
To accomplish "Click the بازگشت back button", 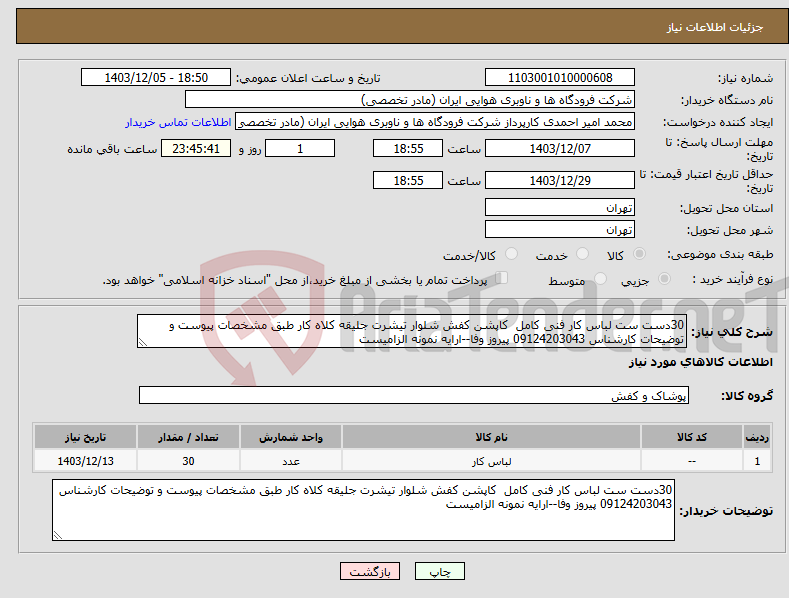I will pyautogui.click(x=370, y=571).
